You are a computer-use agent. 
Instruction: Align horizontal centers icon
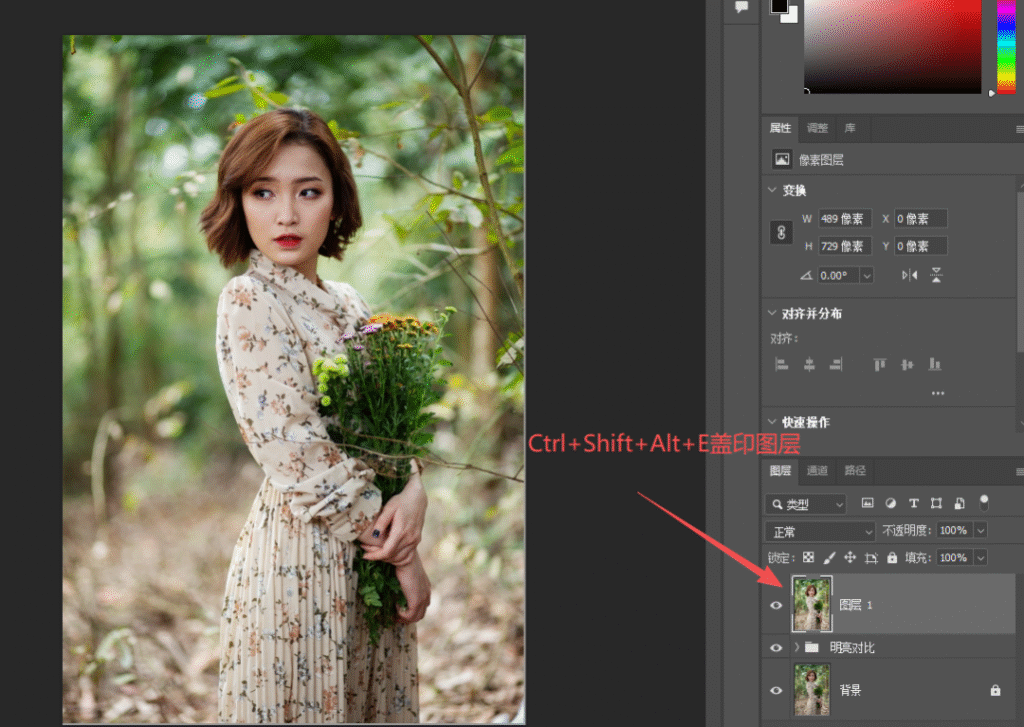coord(809,364)
